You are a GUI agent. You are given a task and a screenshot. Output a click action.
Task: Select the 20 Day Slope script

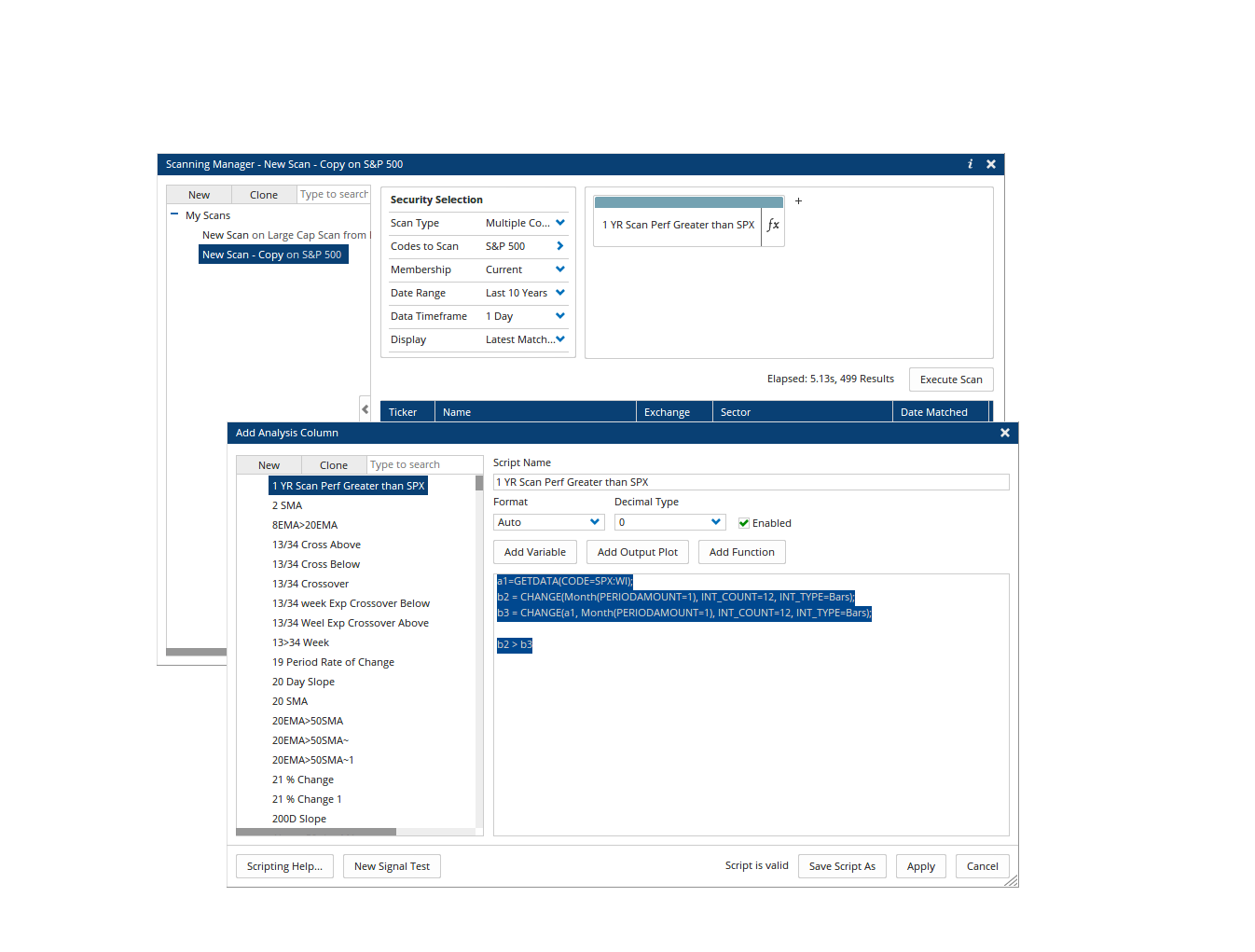point(303,682)
